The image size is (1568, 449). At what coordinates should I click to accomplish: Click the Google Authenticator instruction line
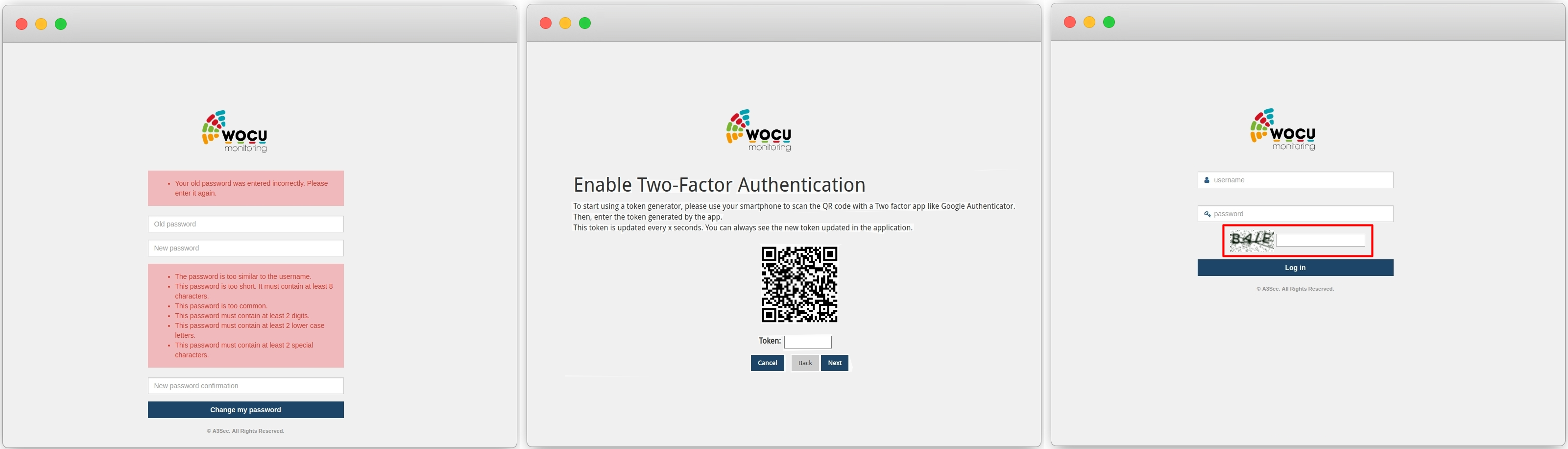[795, 206]
